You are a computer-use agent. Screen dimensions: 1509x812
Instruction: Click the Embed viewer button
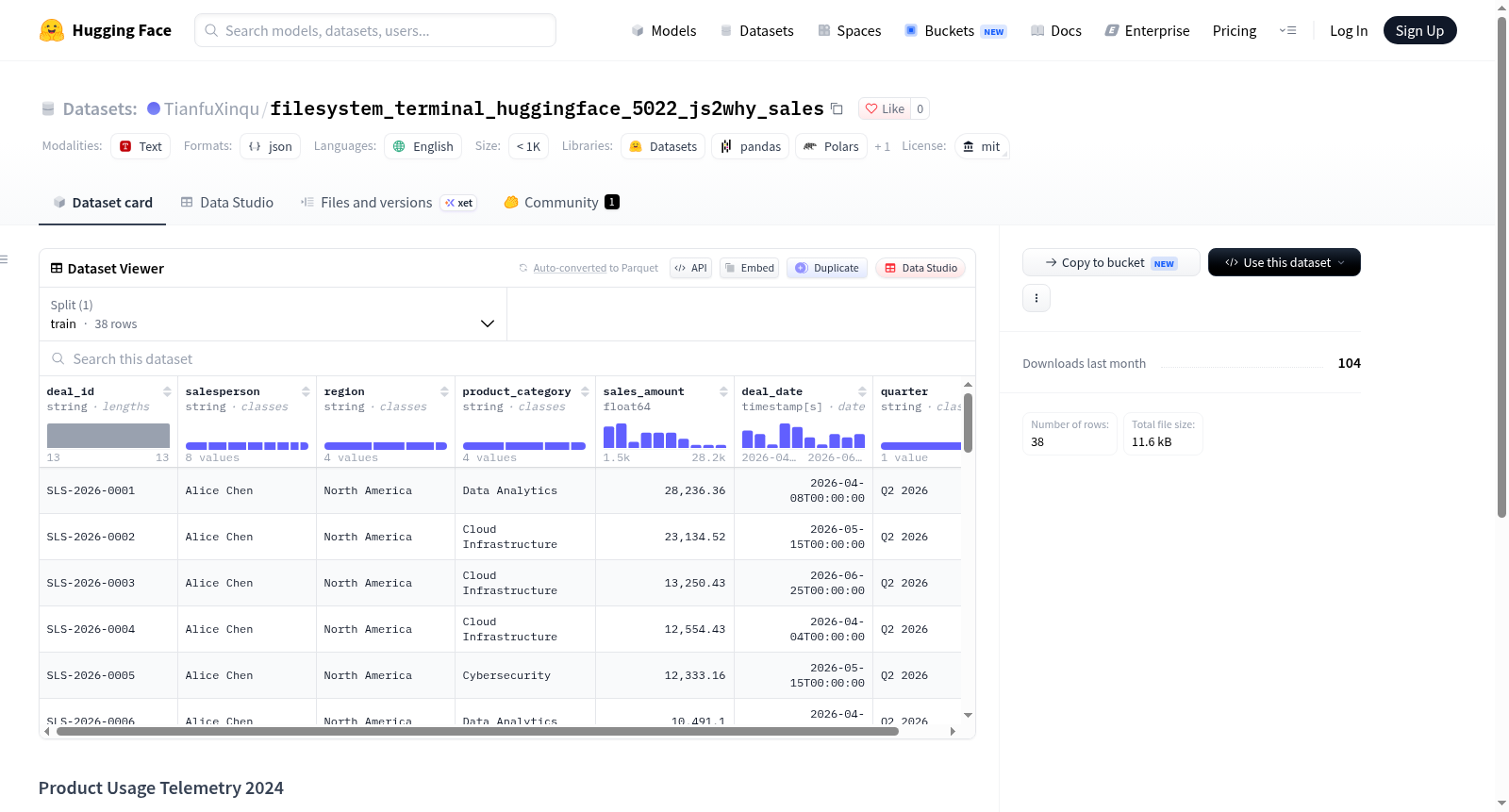point(750,268)
